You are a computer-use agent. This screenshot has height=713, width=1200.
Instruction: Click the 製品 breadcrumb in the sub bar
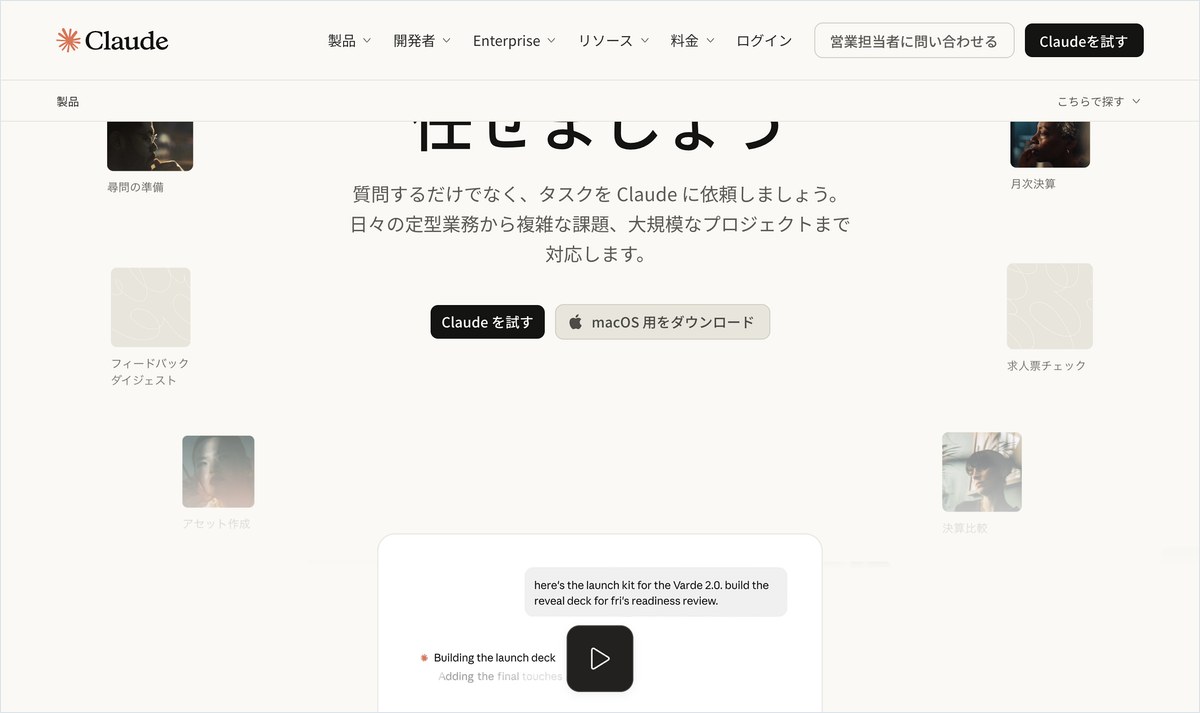tap(68, 101)
